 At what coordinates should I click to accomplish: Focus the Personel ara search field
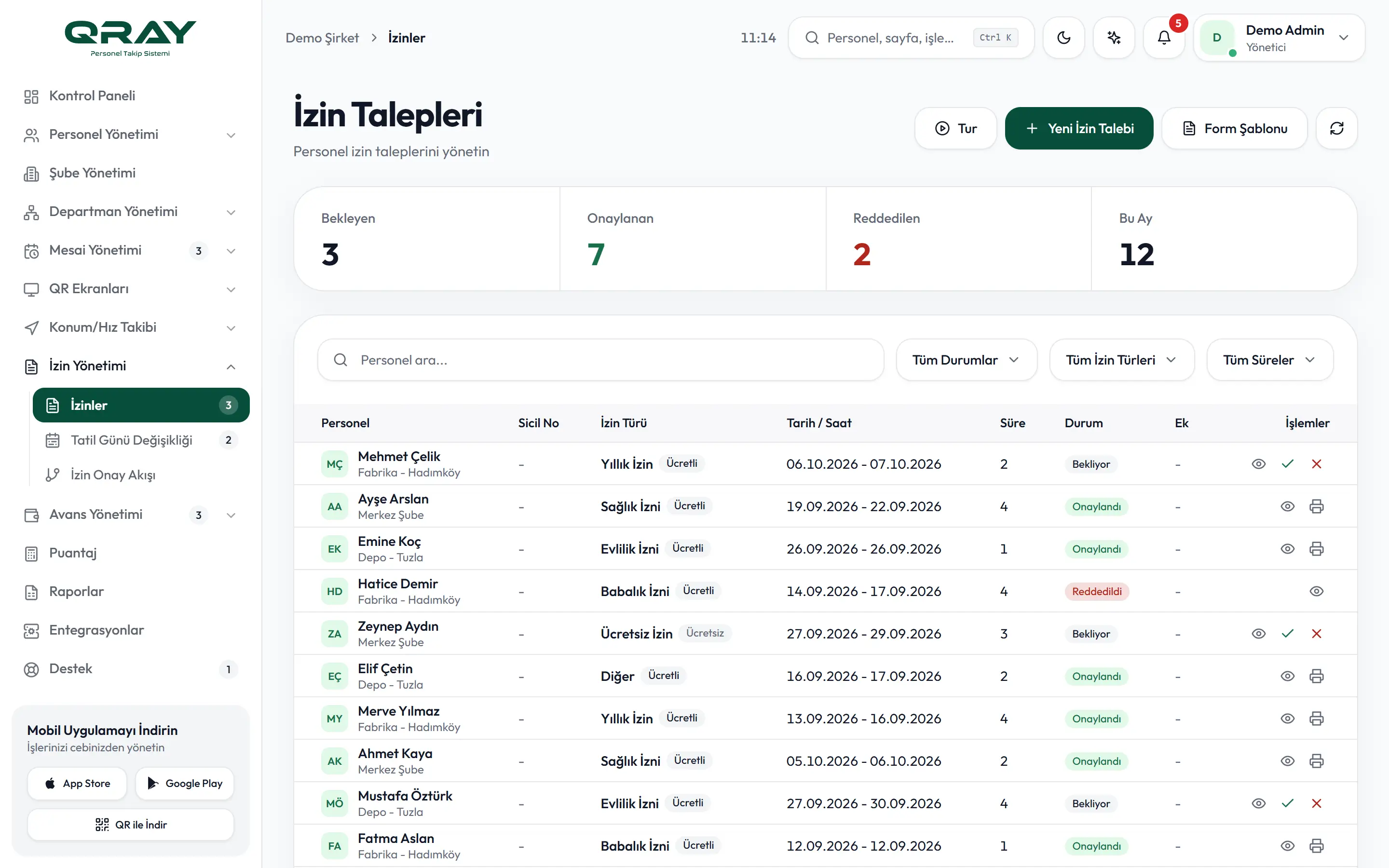(600, 360)
